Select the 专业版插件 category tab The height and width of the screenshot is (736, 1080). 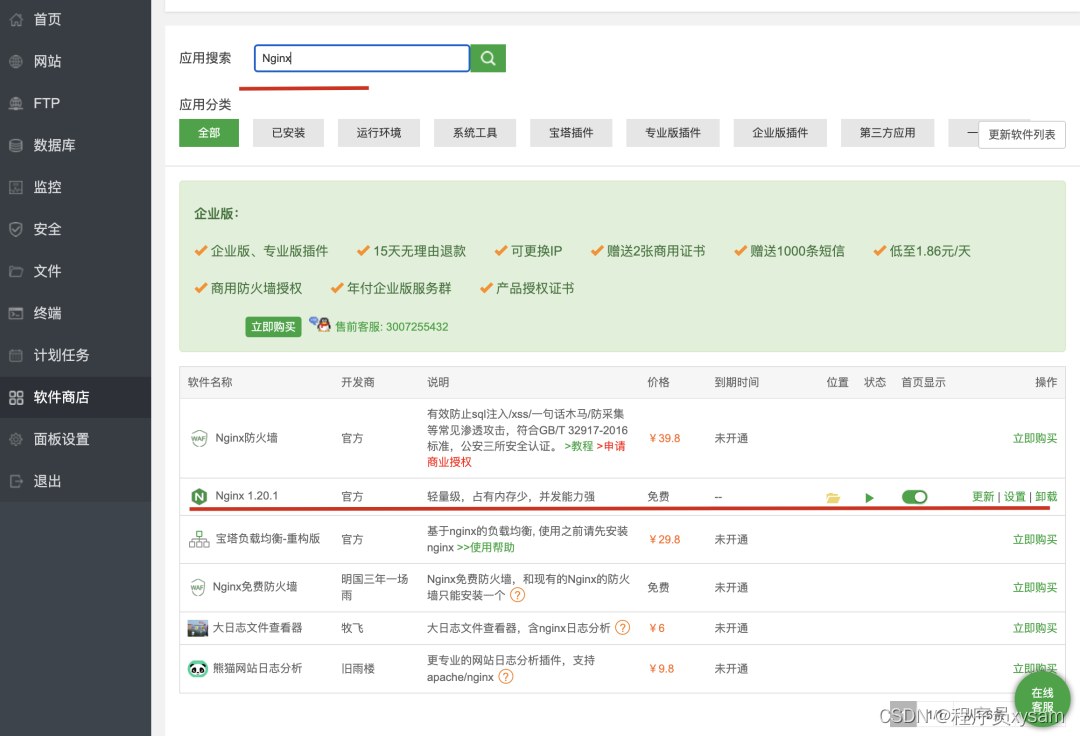point(672,133)
